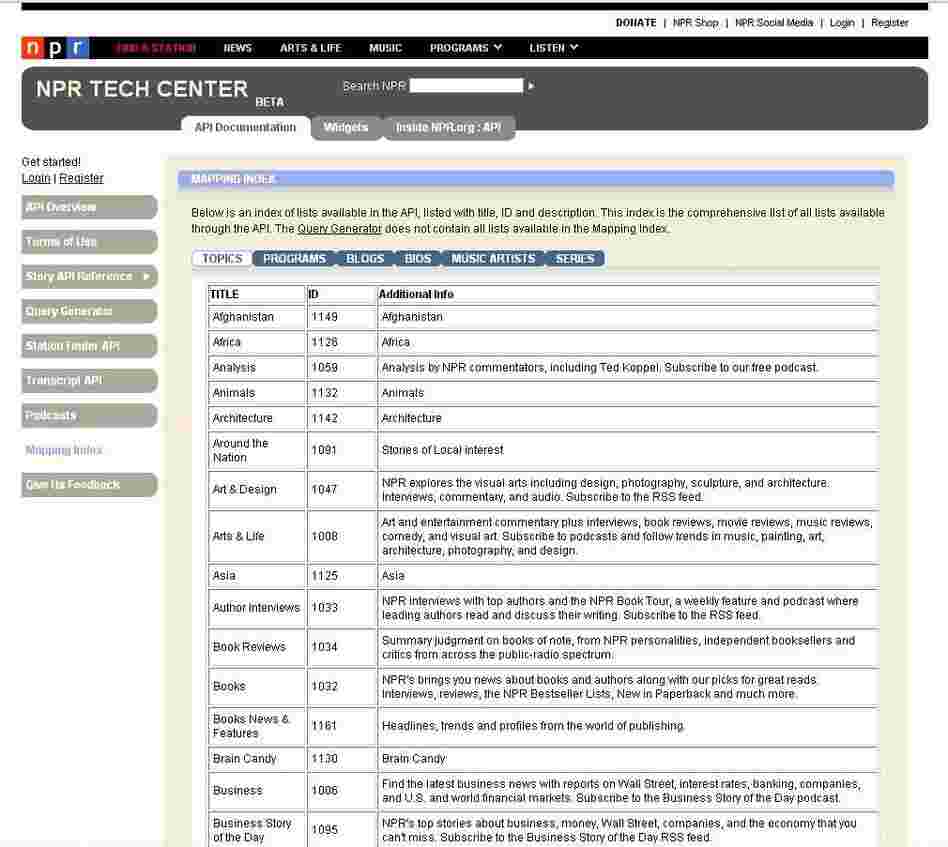The image size is (948, 847).
Task: Submit search with the arrow button
Action: click(x=531, y=86)
